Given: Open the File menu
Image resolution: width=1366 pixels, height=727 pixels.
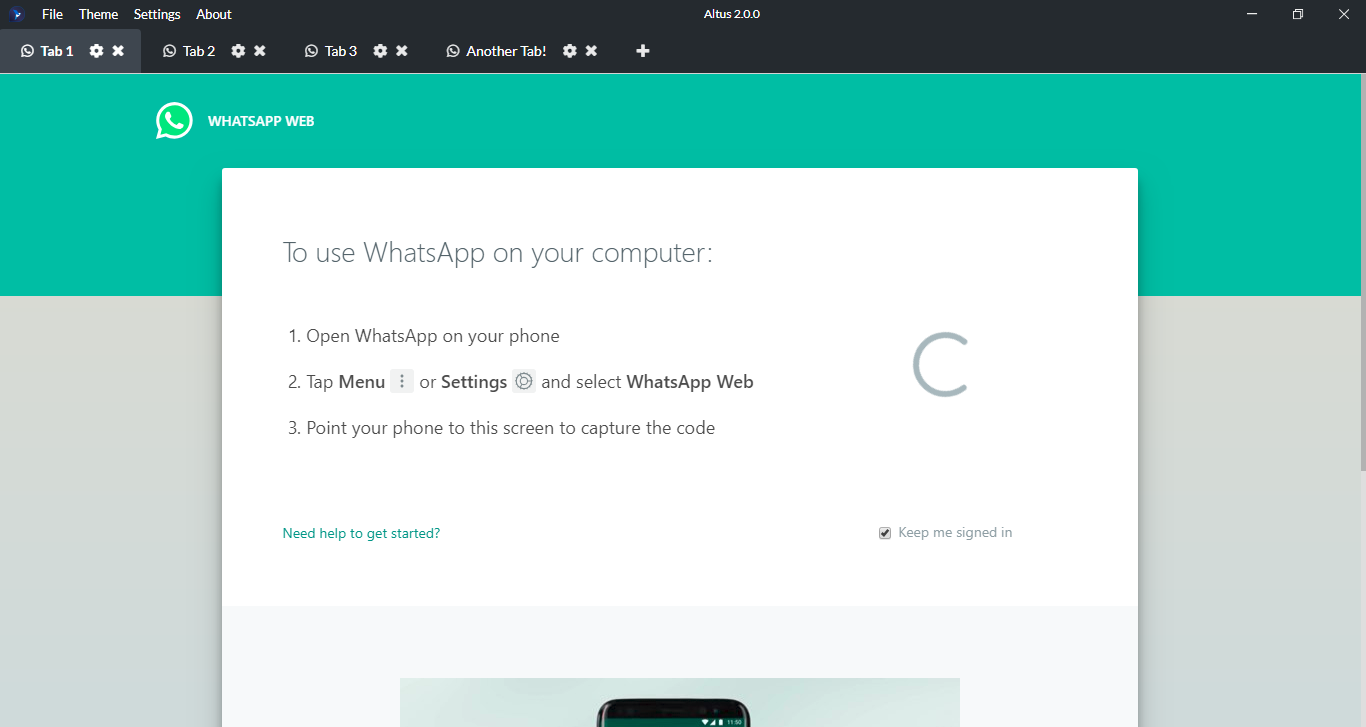Looking at the screenshot, I should [52, 14].
